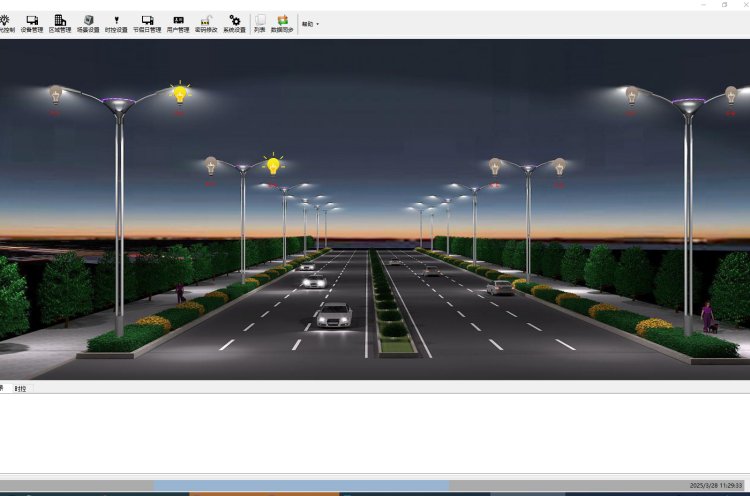This screenshot has width=750, height=496.
Task: Toggle lit yellow bulb on nearest left lamp
Action: [x=180, y=94]
